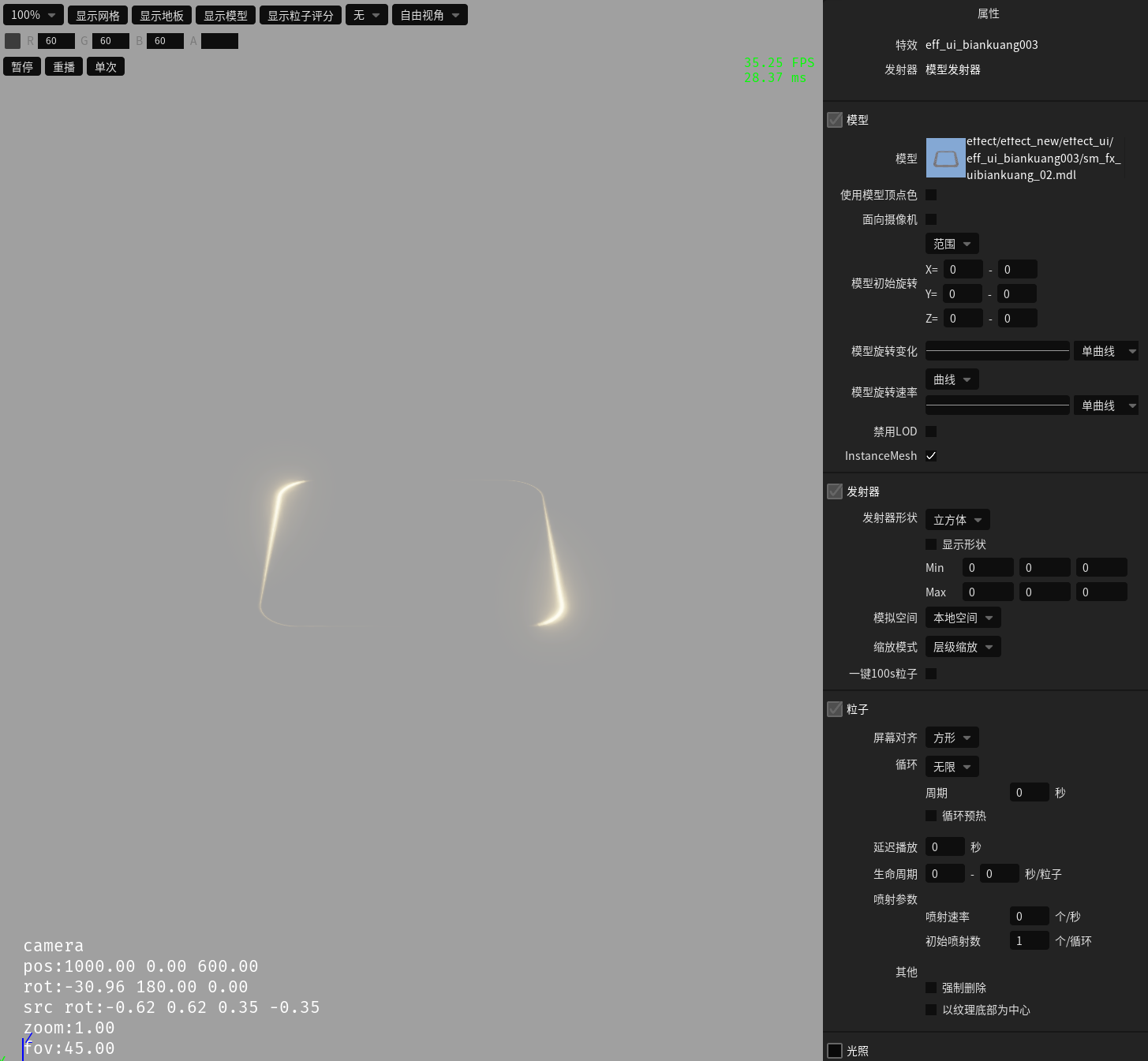This screenshot has height=1061, width=1148.
Task: Click the third Max value field
Action: [1101, 592]
